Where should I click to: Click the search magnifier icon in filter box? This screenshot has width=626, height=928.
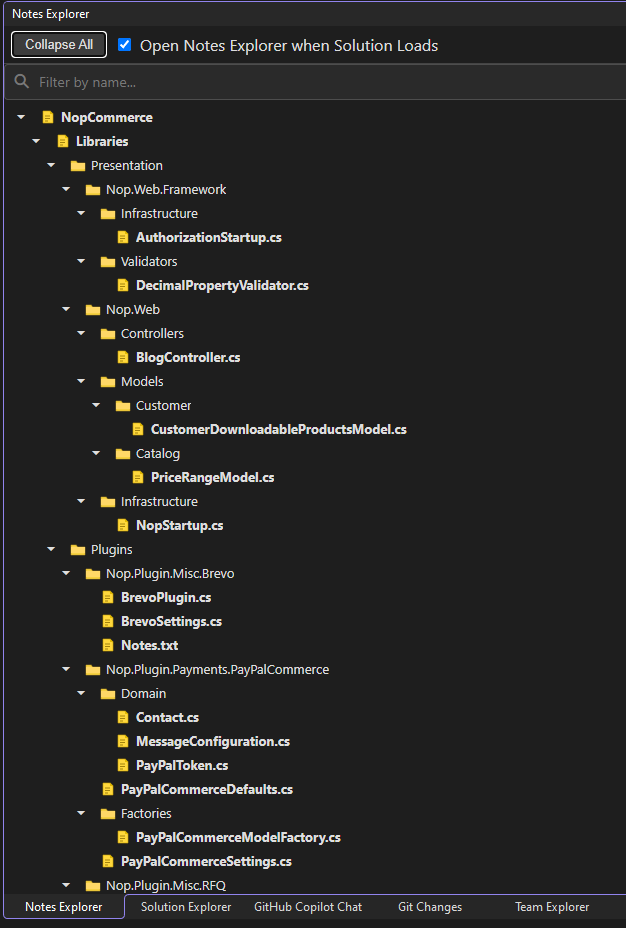tap(22, 82)
